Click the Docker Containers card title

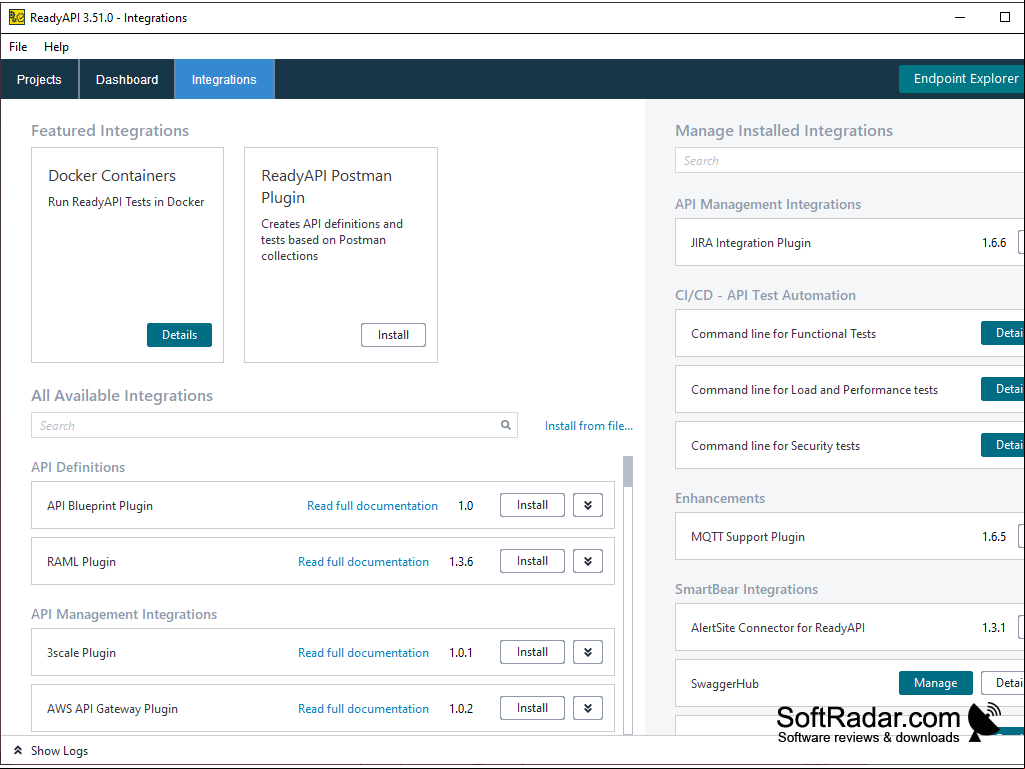coord(112,175)
